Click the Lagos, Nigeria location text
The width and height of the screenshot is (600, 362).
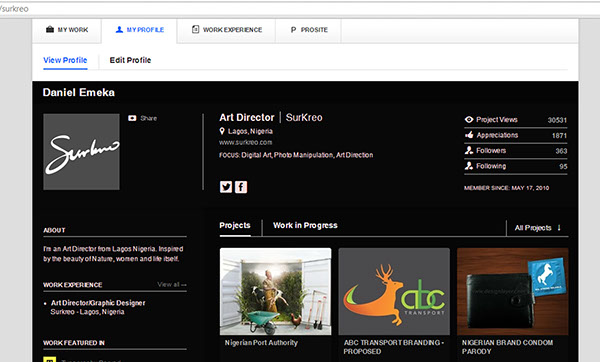(x=250, y=131)
